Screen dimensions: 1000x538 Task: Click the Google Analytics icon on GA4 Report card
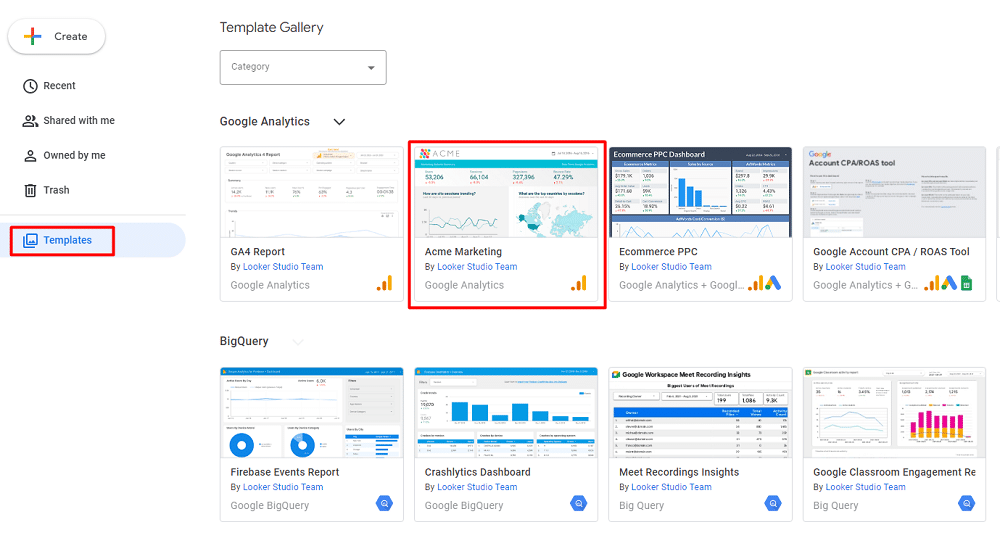click(384, 284)
